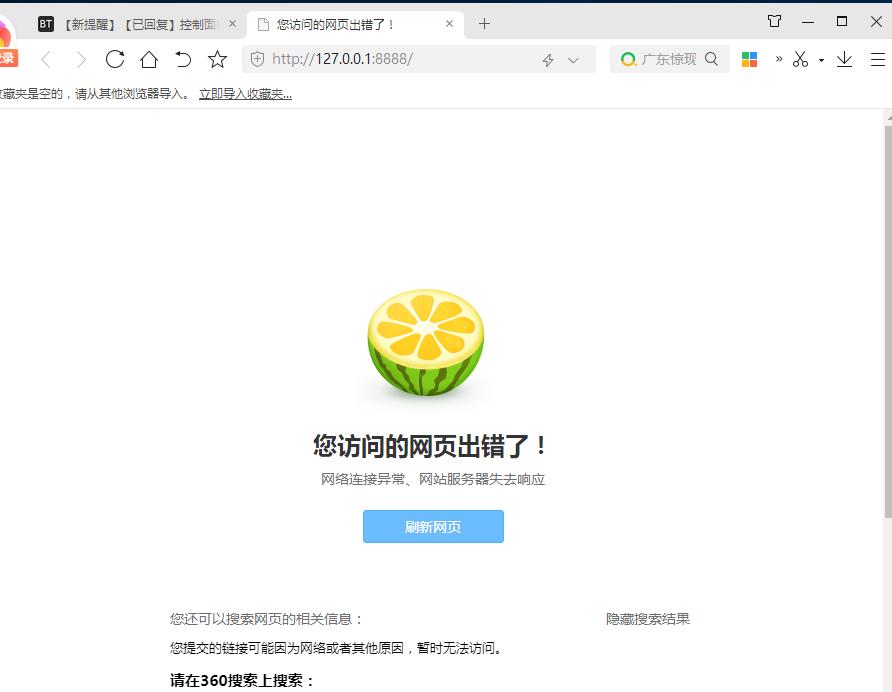The image size is (892, 692).
Task: Click the 网络连接异常、网站服务器失去响应 text
Action: coord(433,479)
